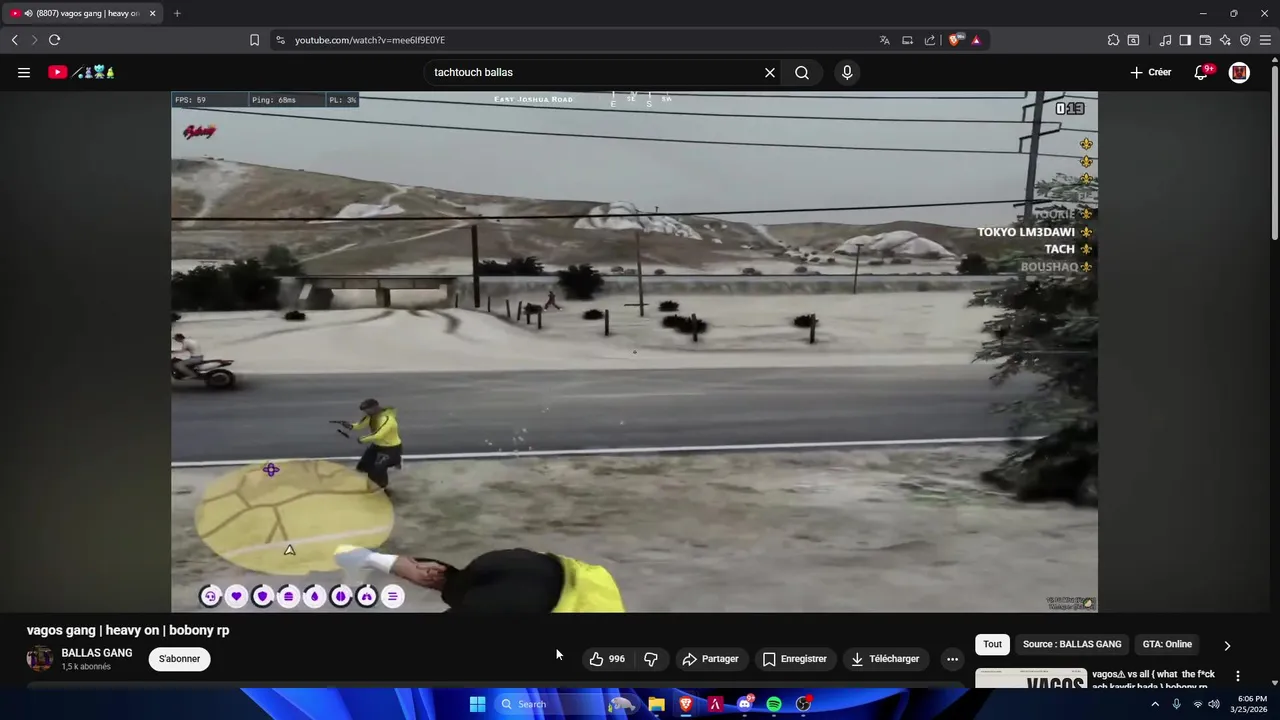Open the vagos vs all recommended video title
Viewport: 1280px width, 720px height.
pyautogui.click(x=1154, y=680)
